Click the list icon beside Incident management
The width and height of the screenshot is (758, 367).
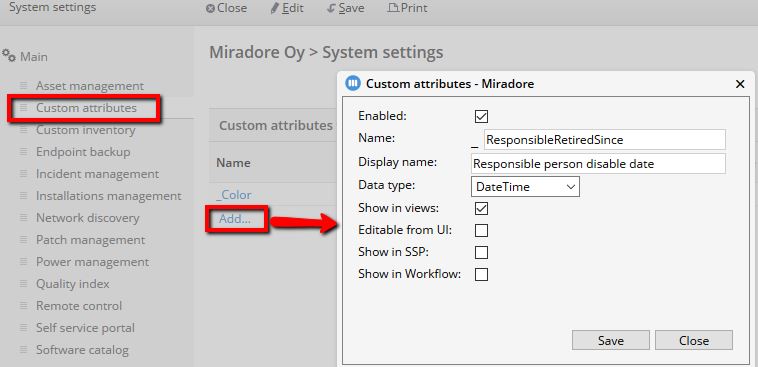coord(23,173)
